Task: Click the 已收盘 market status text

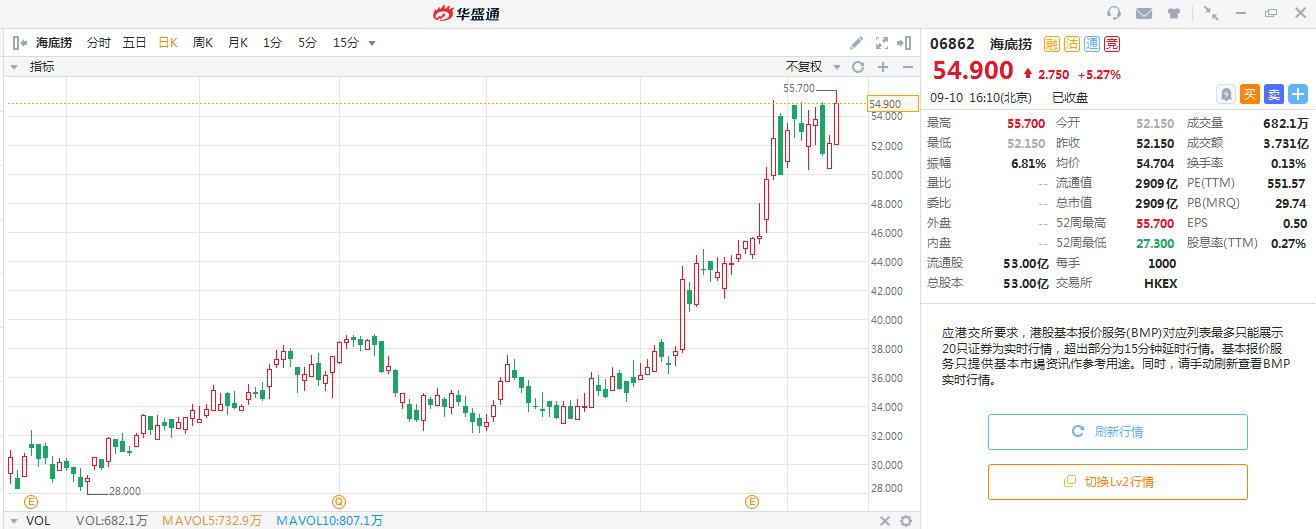Action: pos(1070,98)
